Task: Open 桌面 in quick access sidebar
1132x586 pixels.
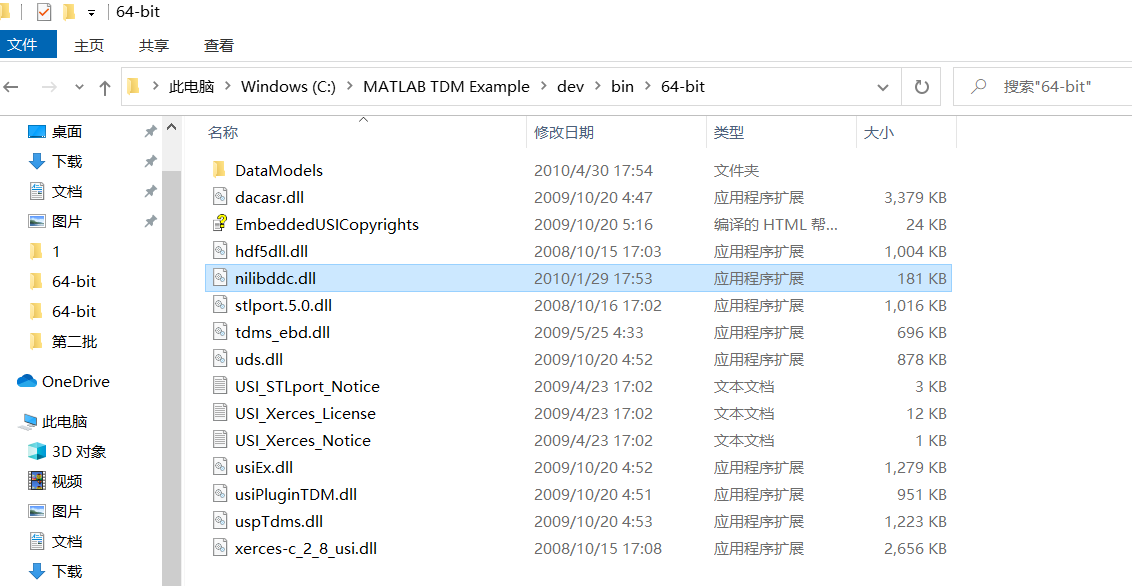Action: click(x=67, y=132)
